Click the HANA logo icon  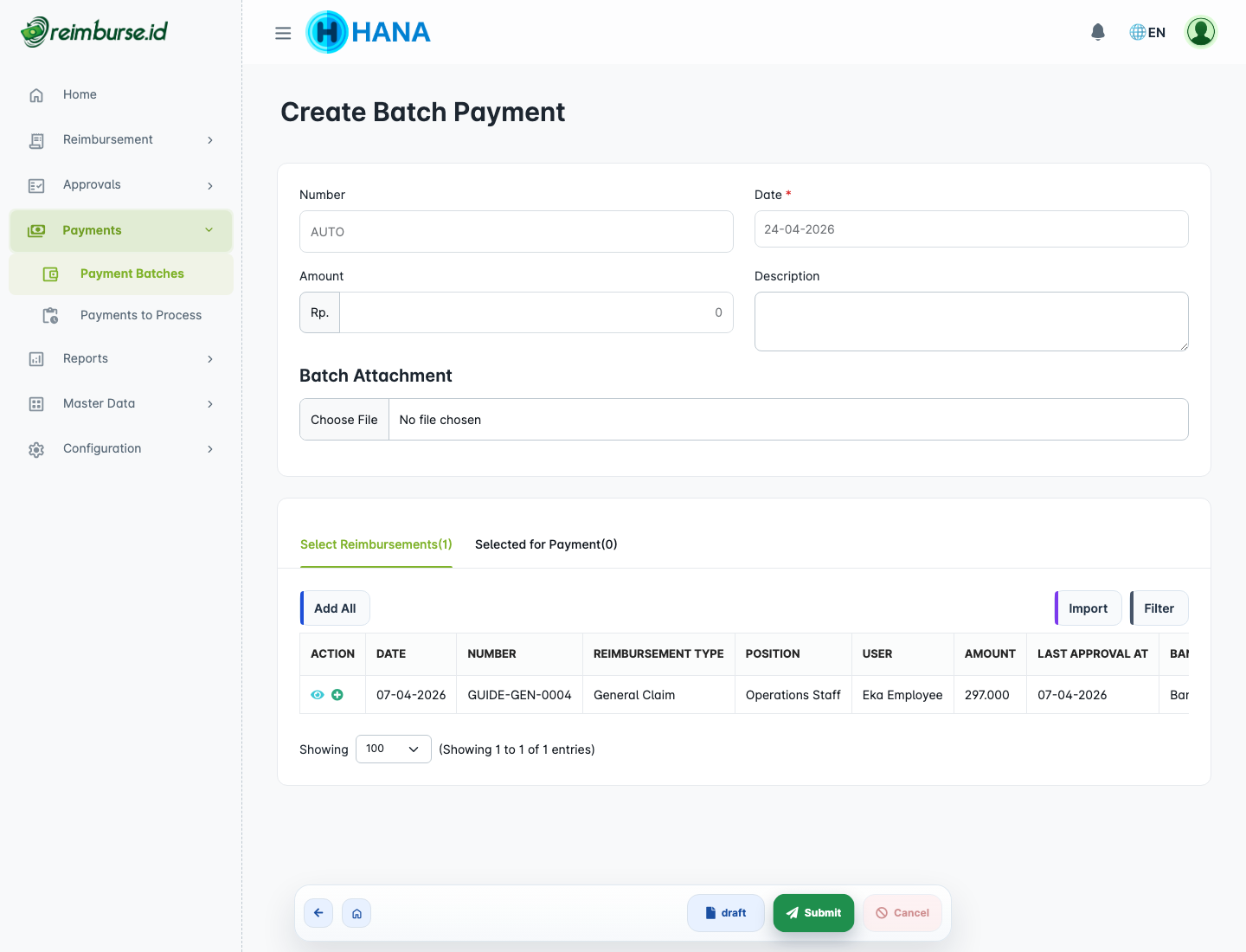(x=327, y=32)
